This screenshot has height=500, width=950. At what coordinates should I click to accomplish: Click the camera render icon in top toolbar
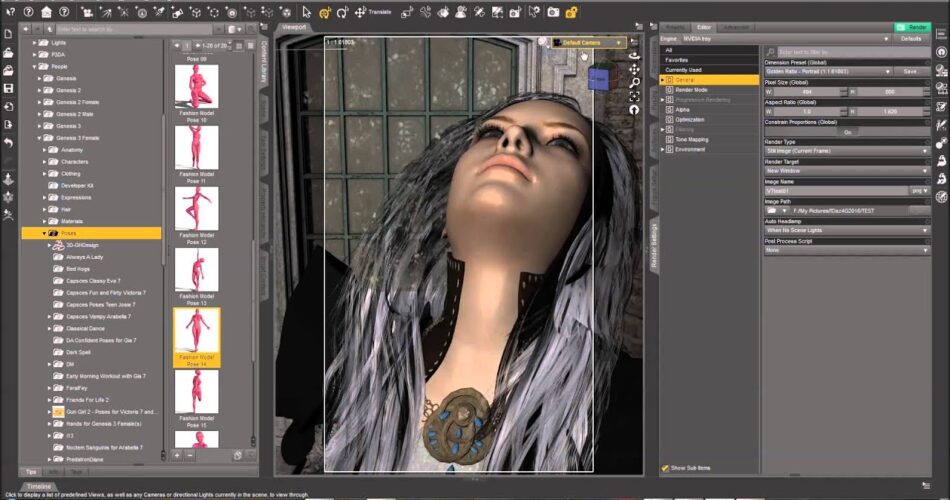553,13
